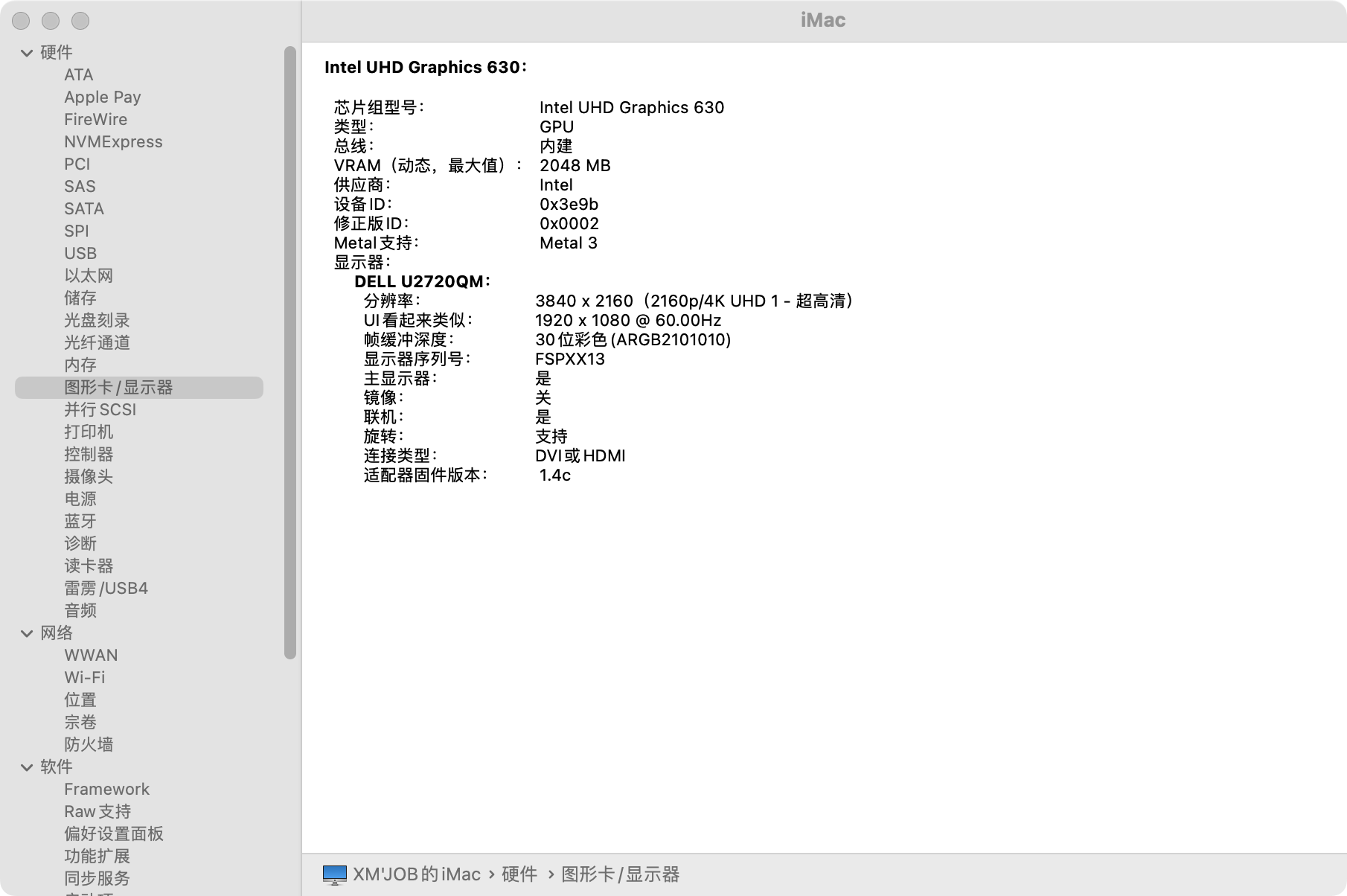This screenshot has width=1347, height=896.
Task: Collapse the 软件 software section
Action: pyautogui.click(x=27, y=767)
